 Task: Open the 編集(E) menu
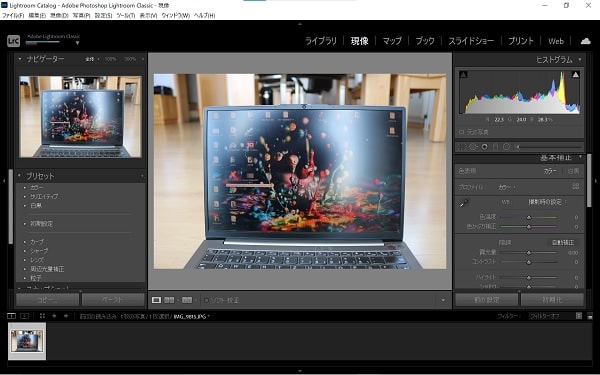(37, 16)
